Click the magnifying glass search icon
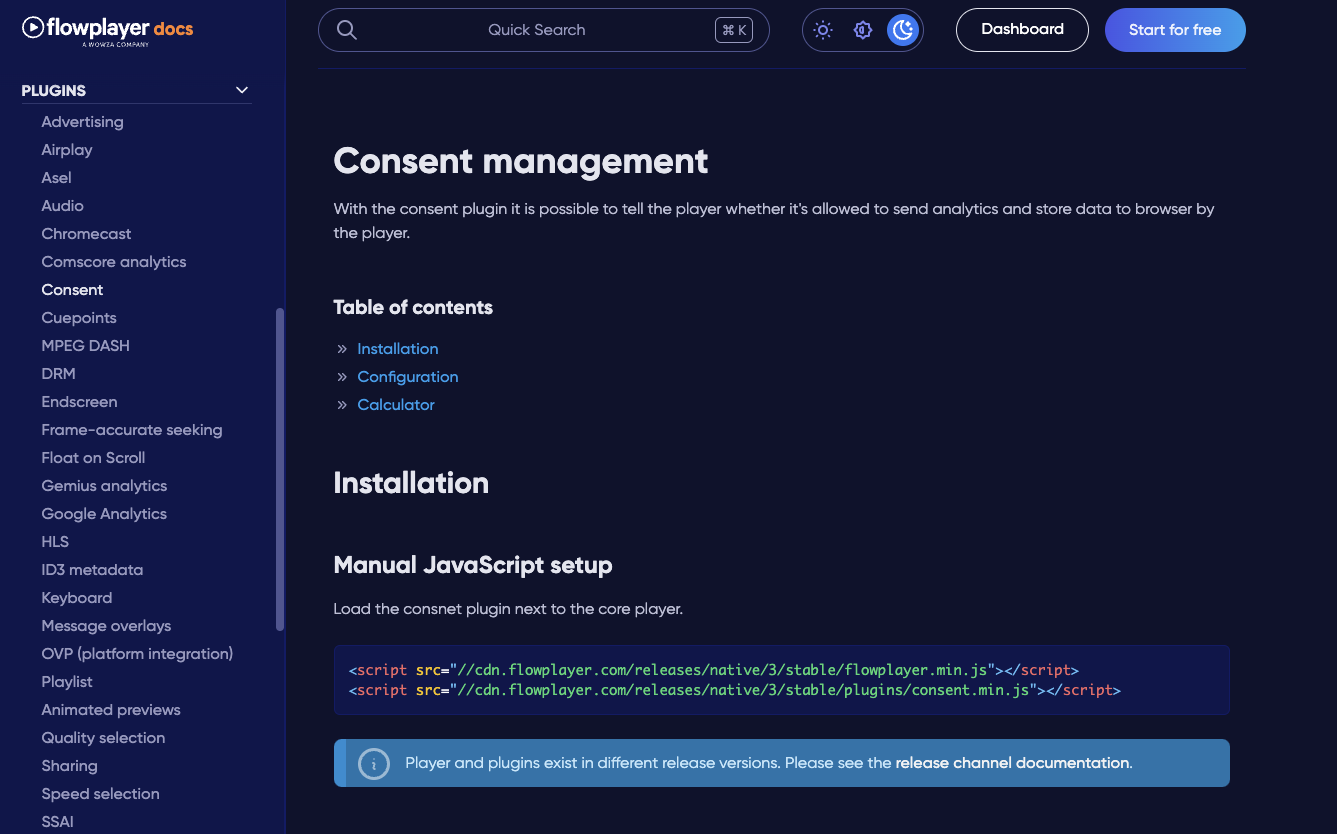 [347, 30]
